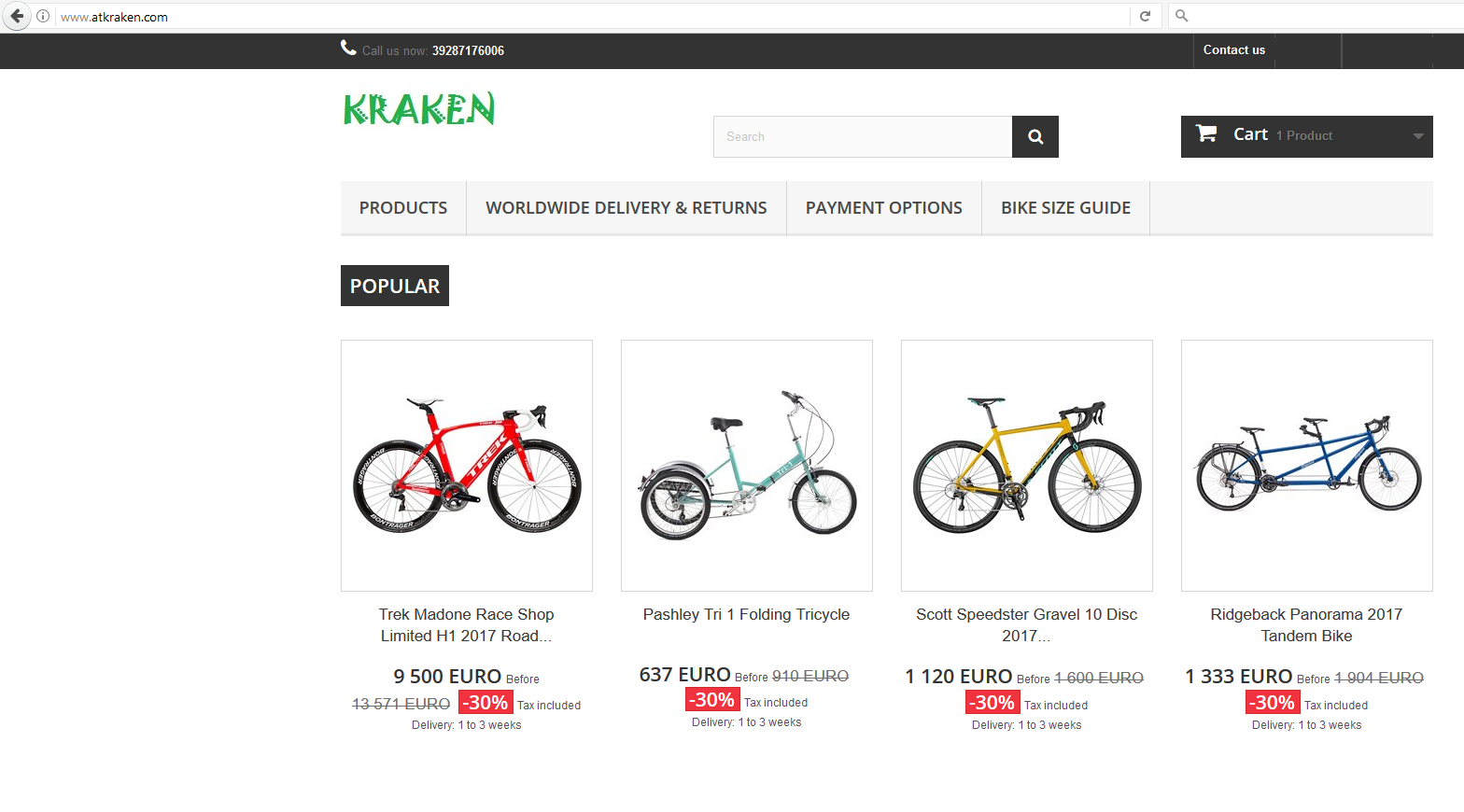Click the Kraken logo

point(419,109)
